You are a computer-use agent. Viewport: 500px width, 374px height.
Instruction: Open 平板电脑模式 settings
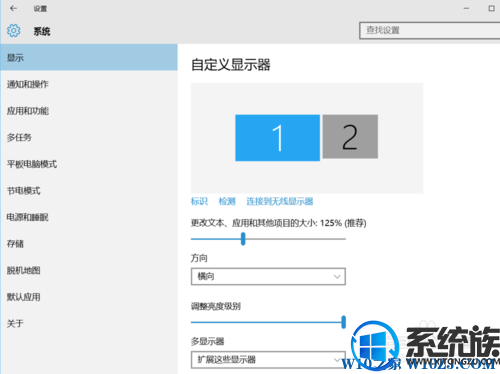[x=89, y=164]
